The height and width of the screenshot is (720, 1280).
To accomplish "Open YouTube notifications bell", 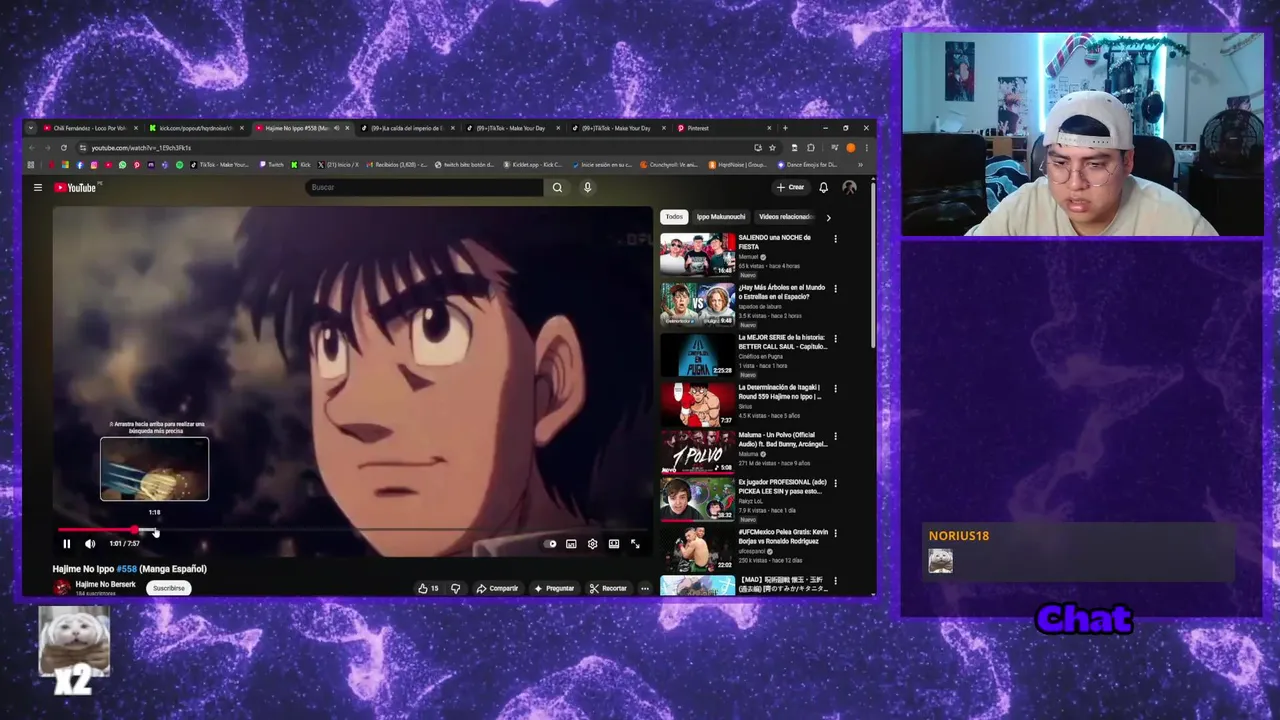I will 823,187.
